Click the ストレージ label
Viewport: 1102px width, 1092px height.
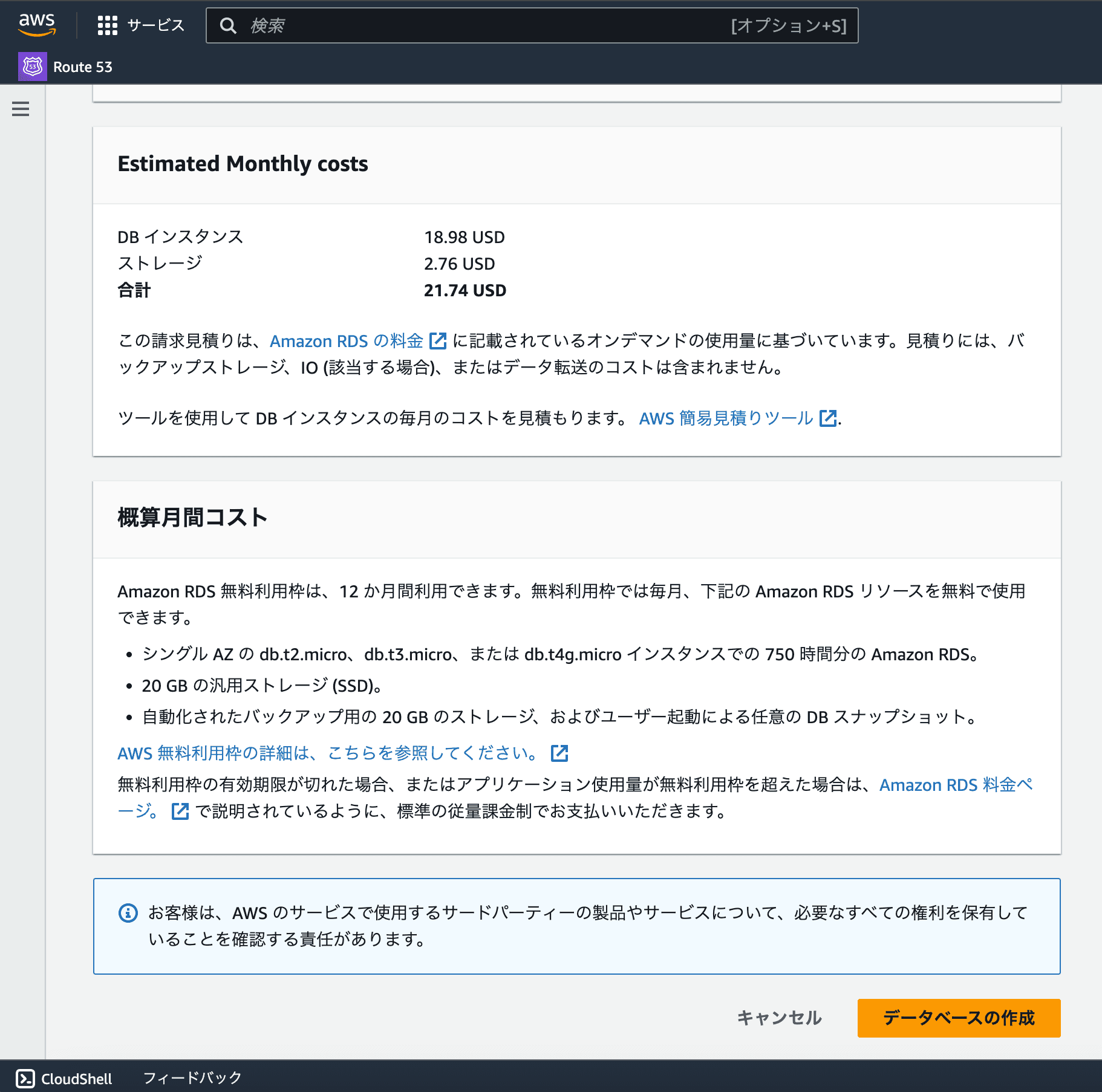click(160, 264)
